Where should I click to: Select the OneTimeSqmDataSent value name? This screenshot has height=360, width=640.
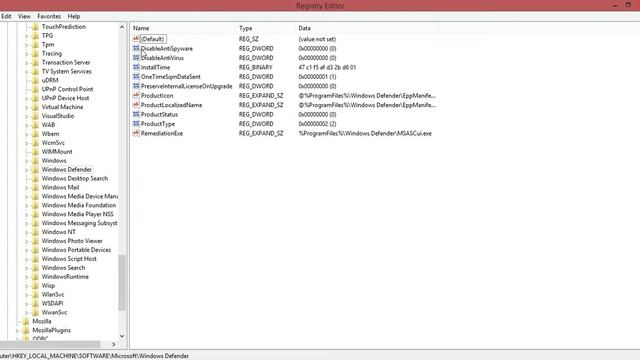pyautogui.click(x=171, y=77)
